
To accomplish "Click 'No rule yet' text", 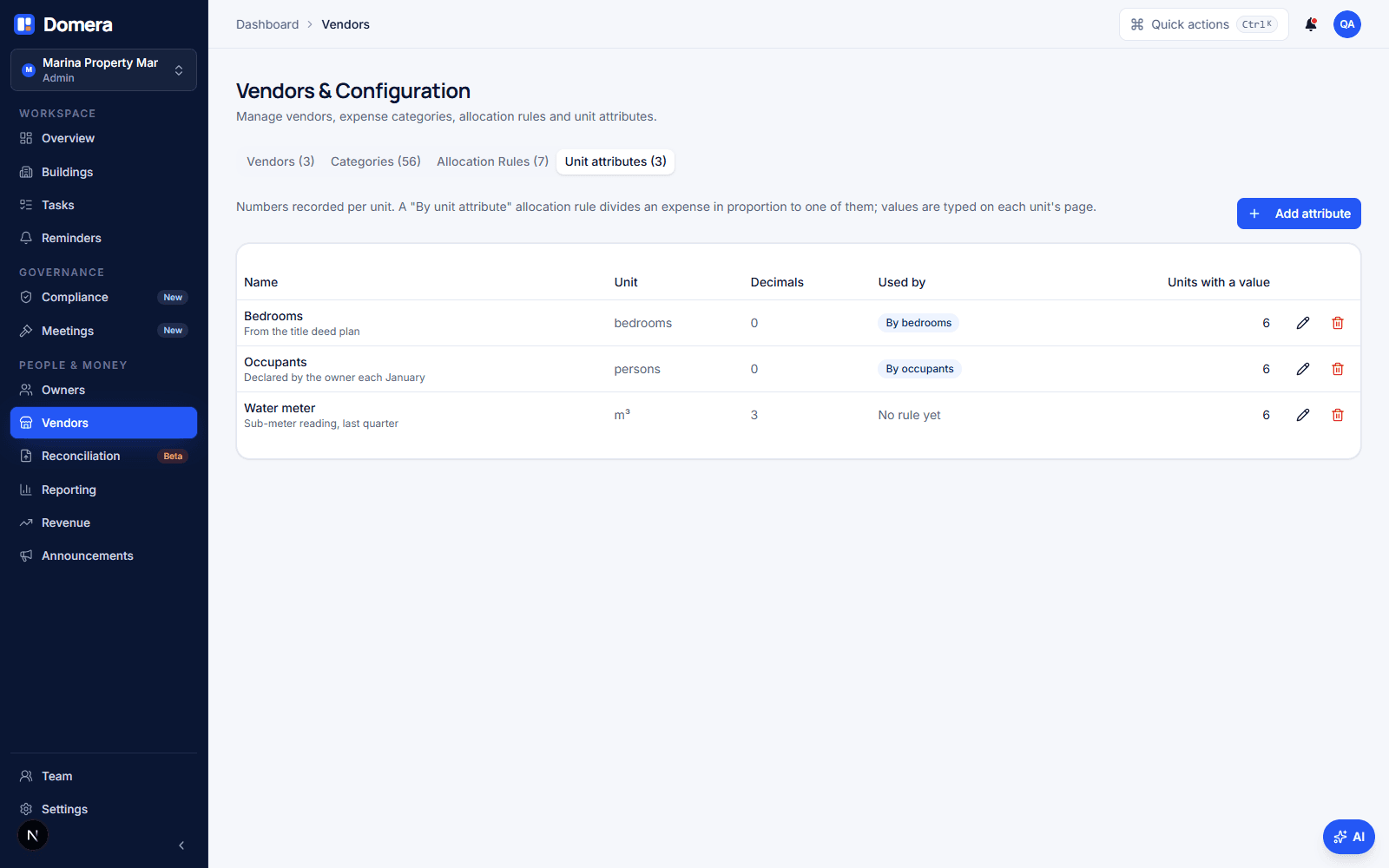I will pos(909,415).
